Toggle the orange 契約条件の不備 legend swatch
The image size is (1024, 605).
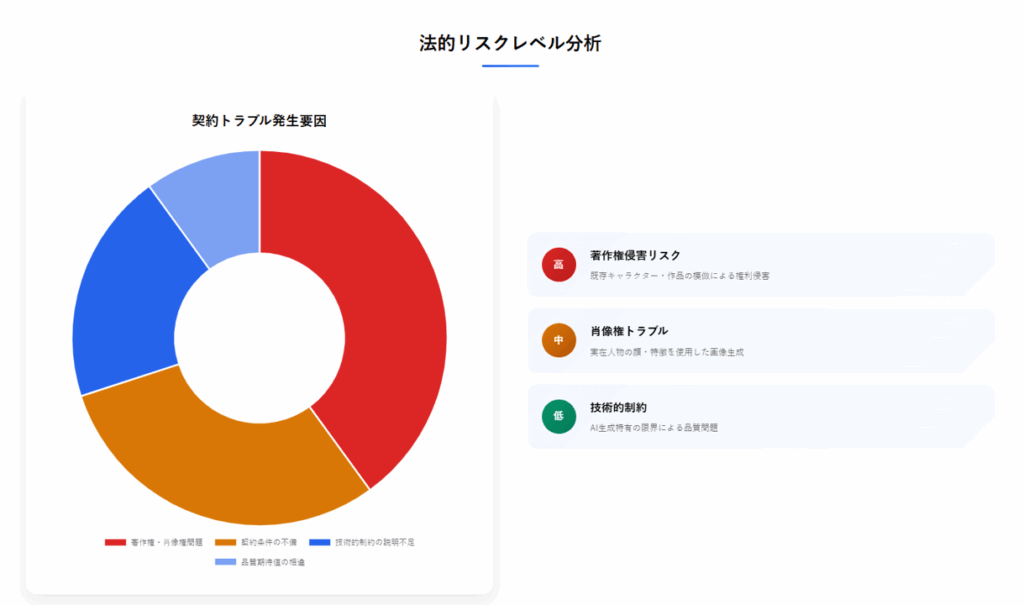(x=225, y=542)
